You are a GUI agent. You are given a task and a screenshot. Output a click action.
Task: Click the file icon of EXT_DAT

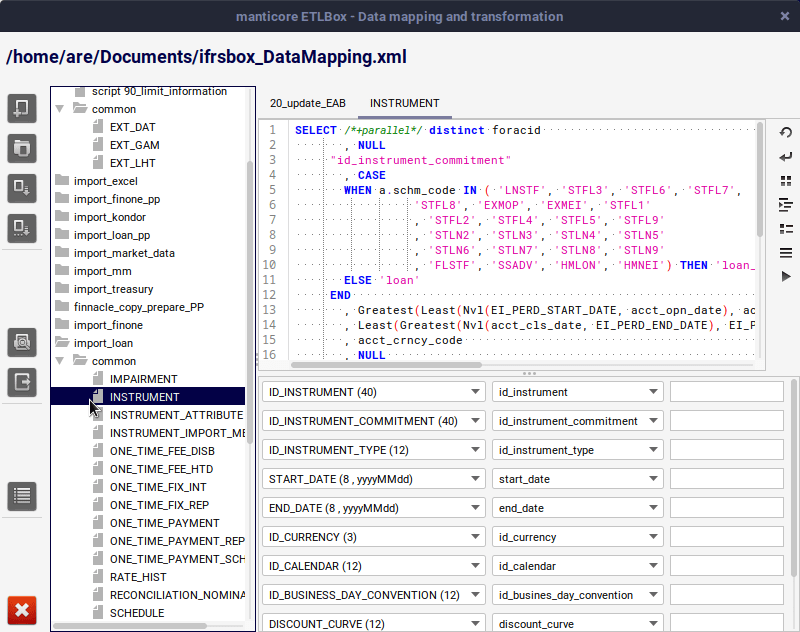[98, 127]
